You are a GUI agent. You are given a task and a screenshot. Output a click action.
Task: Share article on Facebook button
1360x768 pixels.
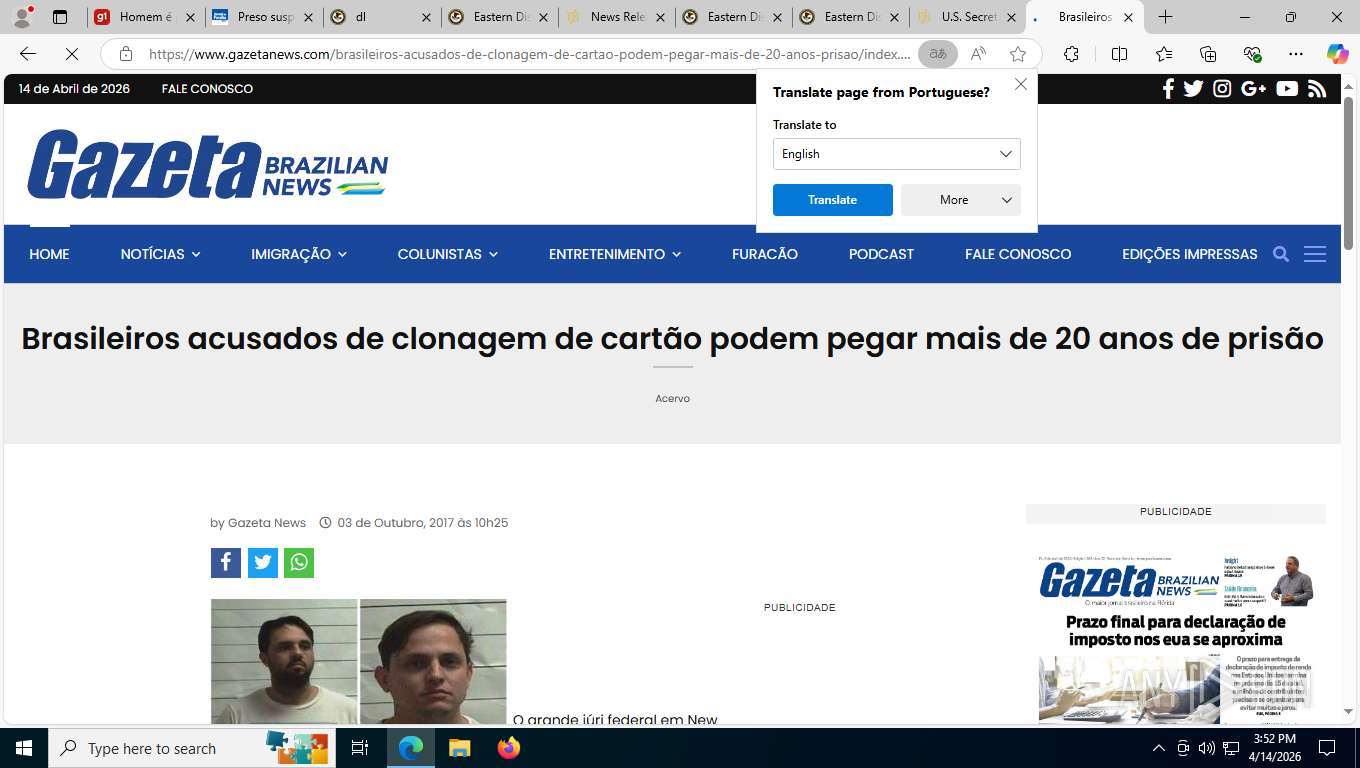coord(226,563)
